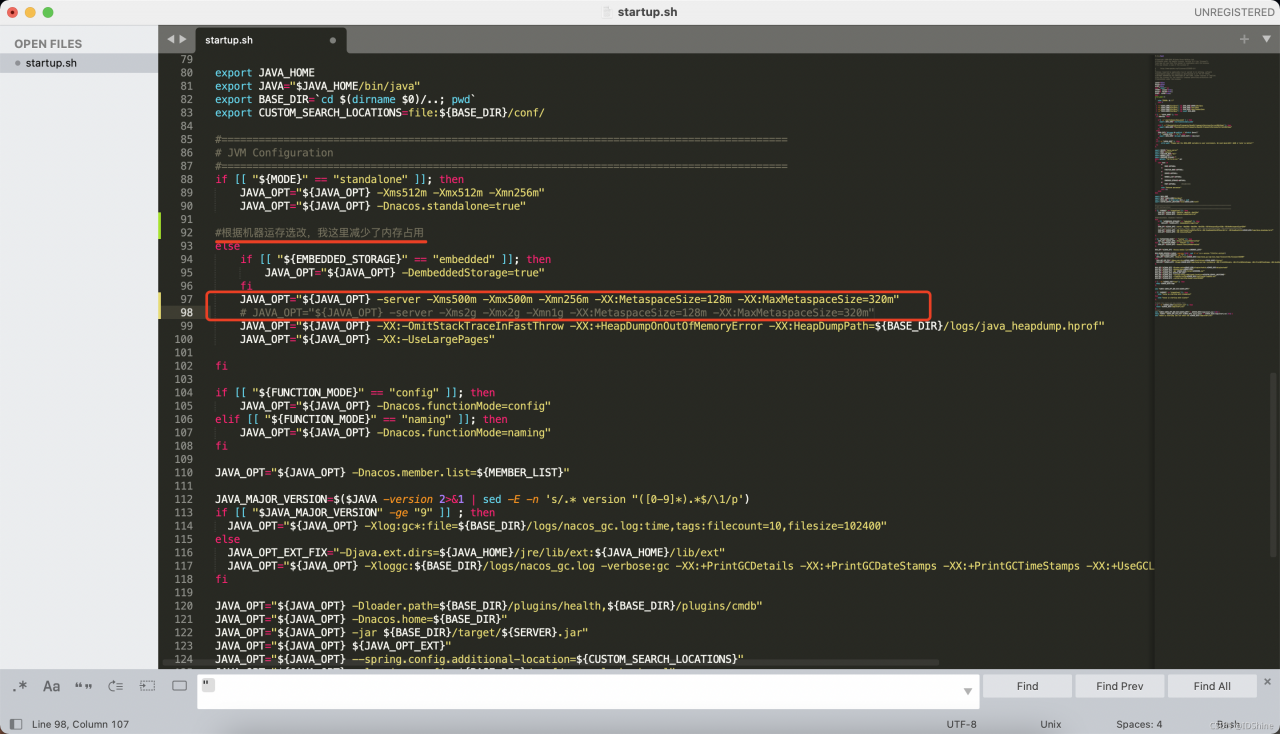Toggle whole word matching option
This screenshot has width=1280, height=734.
83,686
